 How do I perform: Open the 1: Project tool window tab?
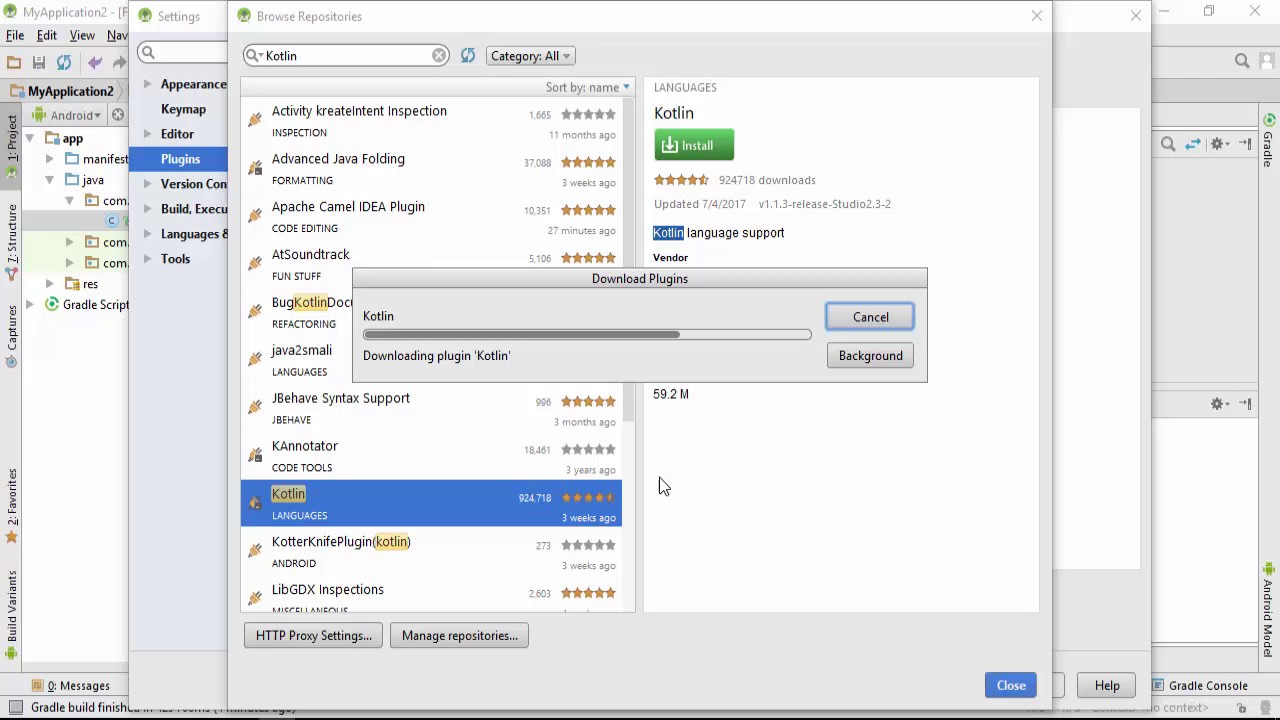click(x=11, y=146)
